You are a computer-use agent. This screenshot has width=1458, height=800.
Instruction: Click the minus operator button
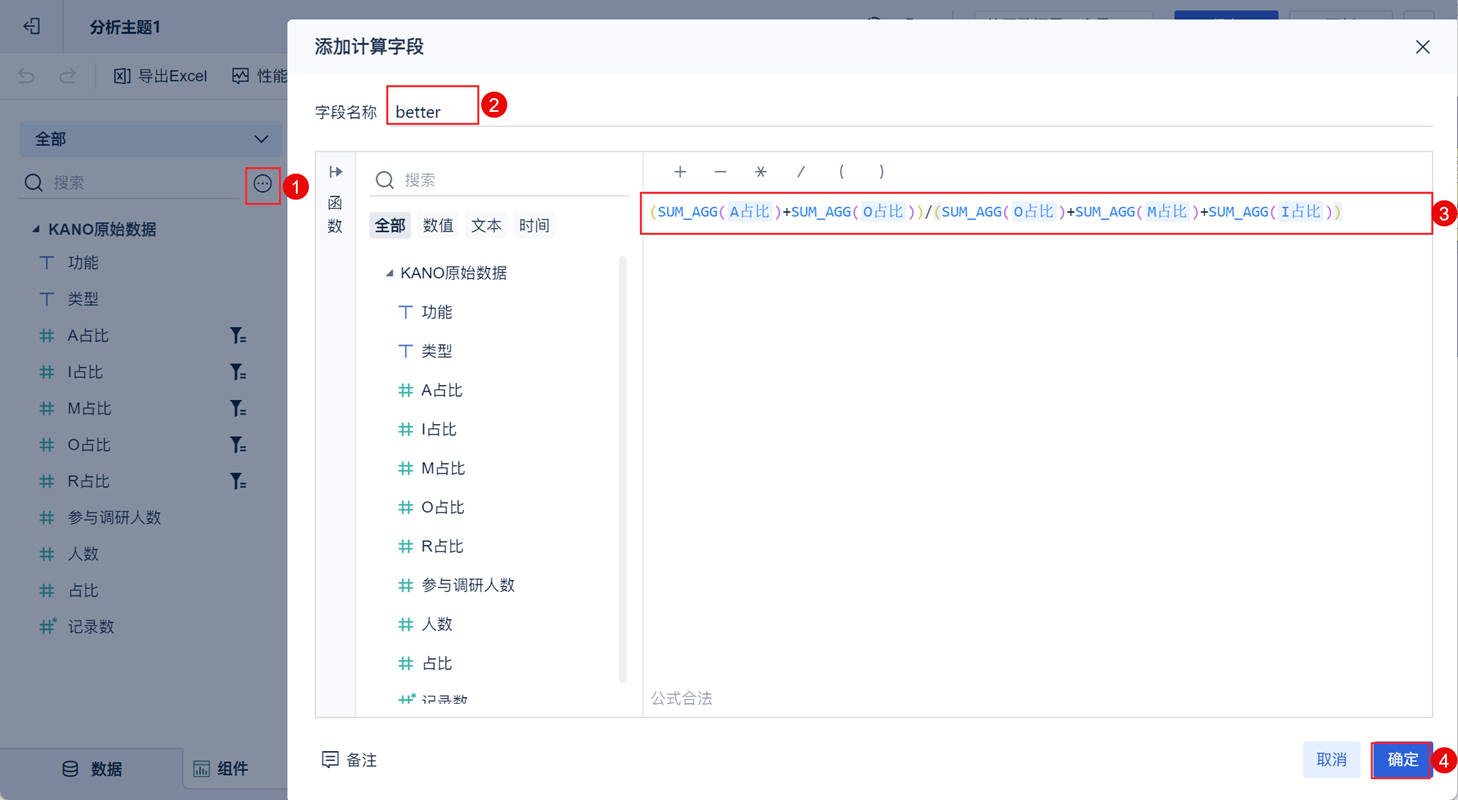720,172
